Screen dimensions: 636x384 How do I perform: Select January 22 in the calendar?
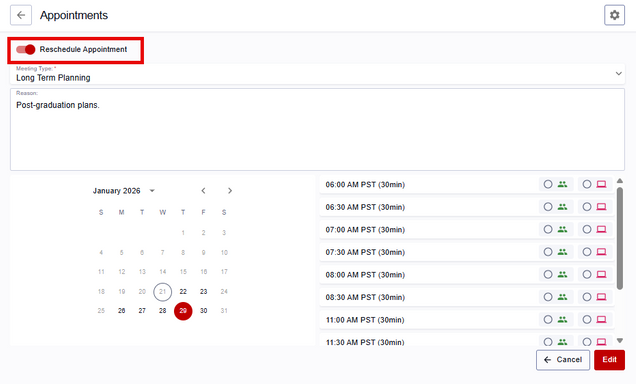183,292
